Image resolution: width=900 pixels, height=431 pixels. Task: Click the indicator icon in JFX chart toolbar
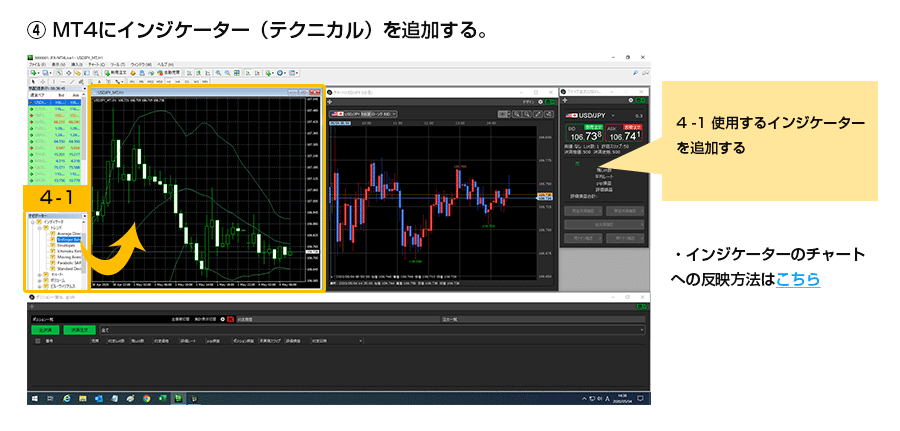pos(549,114)
